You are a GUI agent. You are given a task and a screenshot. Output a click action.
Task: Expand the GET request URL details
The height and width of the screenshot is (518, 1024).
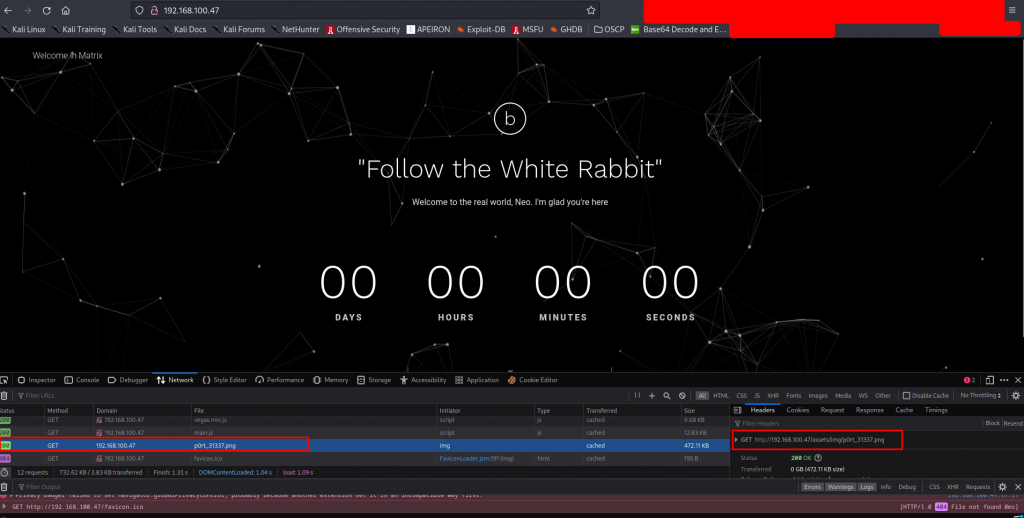[x=737, y=440]
